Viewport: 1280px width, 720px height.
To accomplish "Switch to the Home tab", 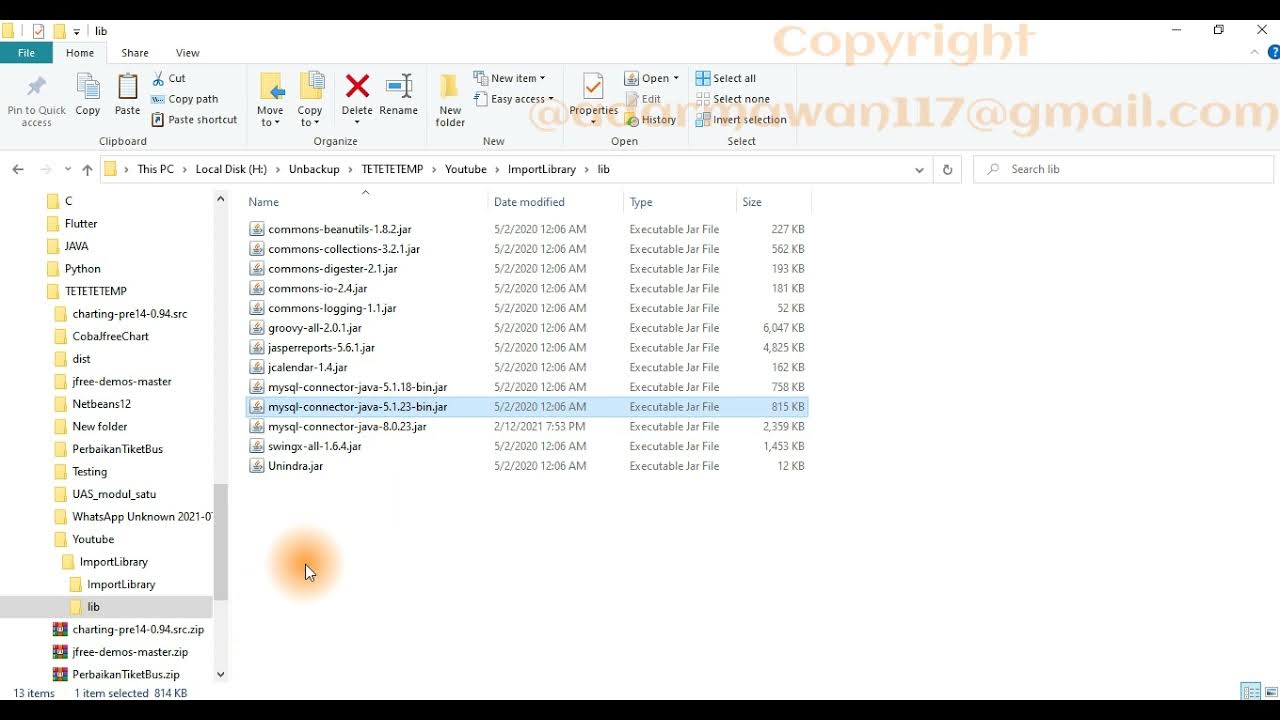I will pos(80,53).
